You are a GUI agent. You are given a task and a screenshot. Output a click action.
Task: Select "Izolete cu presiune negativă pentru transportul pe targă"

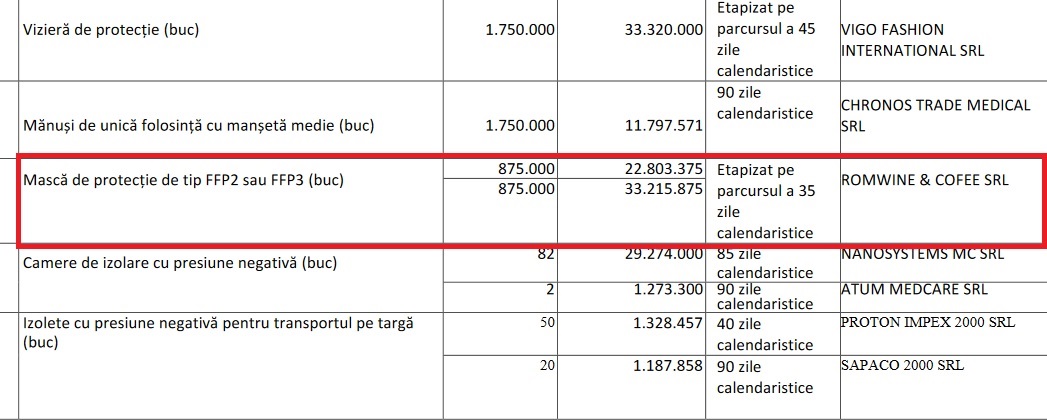[x=219, y=323]
